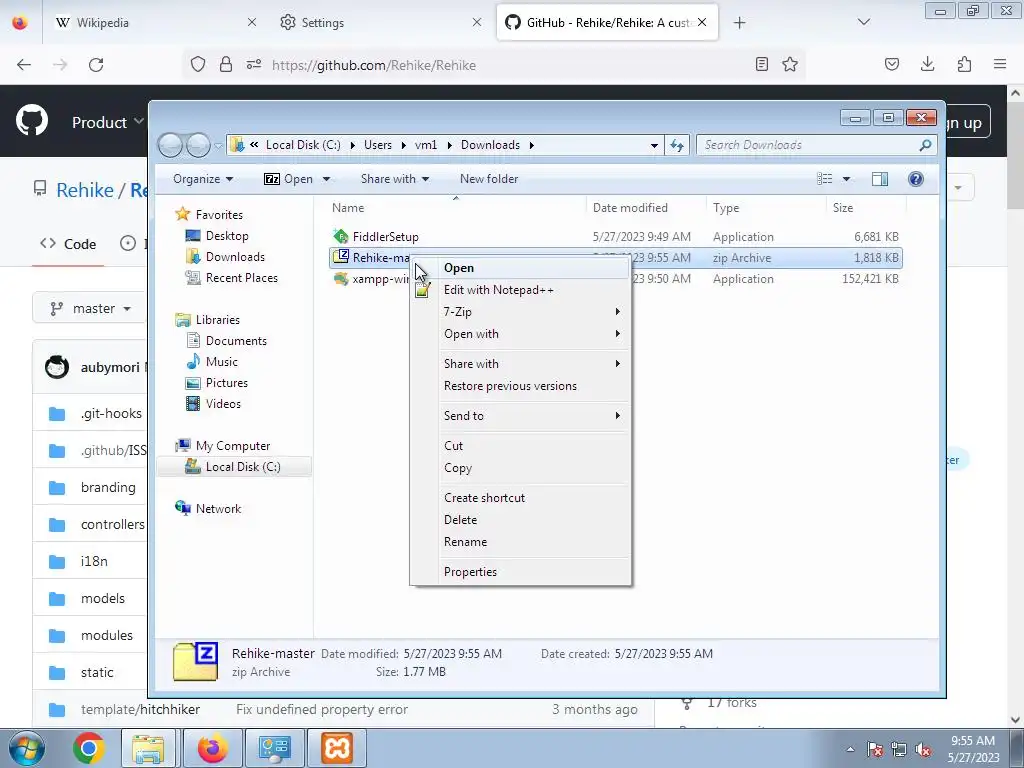Choose Rename in the context menu
Image resolution: width=1024 pixels, height=768 pixels.
coord(465,542)
